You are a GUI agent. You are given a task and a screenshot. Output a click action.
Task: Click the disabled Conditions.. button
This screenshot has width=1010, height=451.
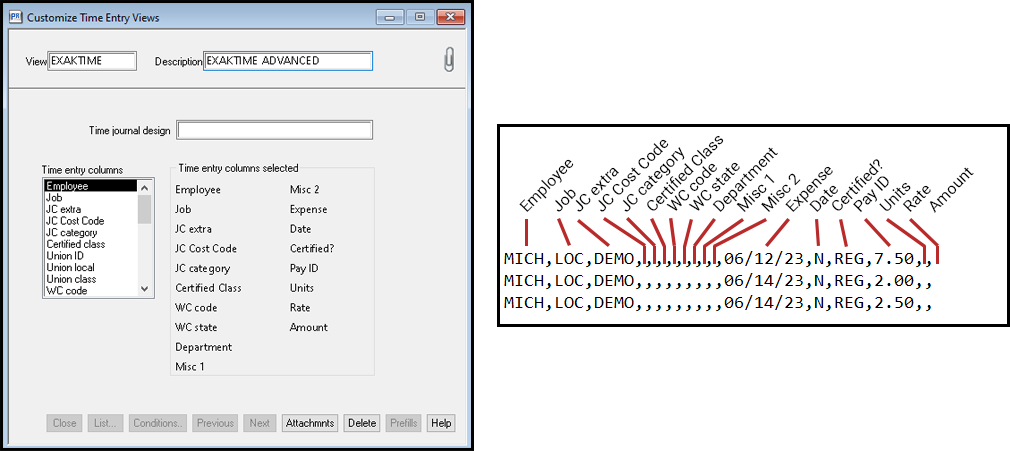(158, 423)
